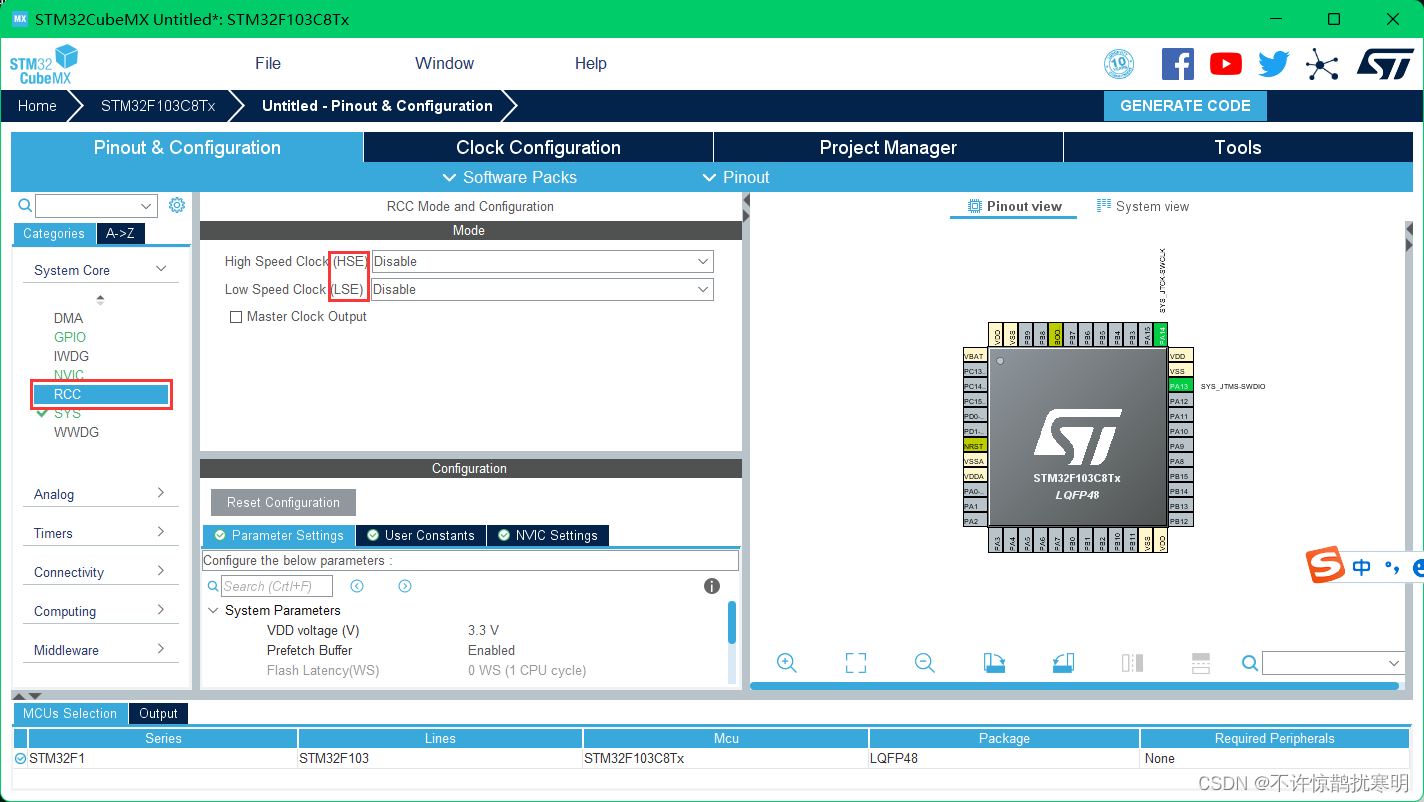The height and width of the screenshot is (802, 1424).
Task: Click the STM32CubeMX logo
Action: (43, 64)
